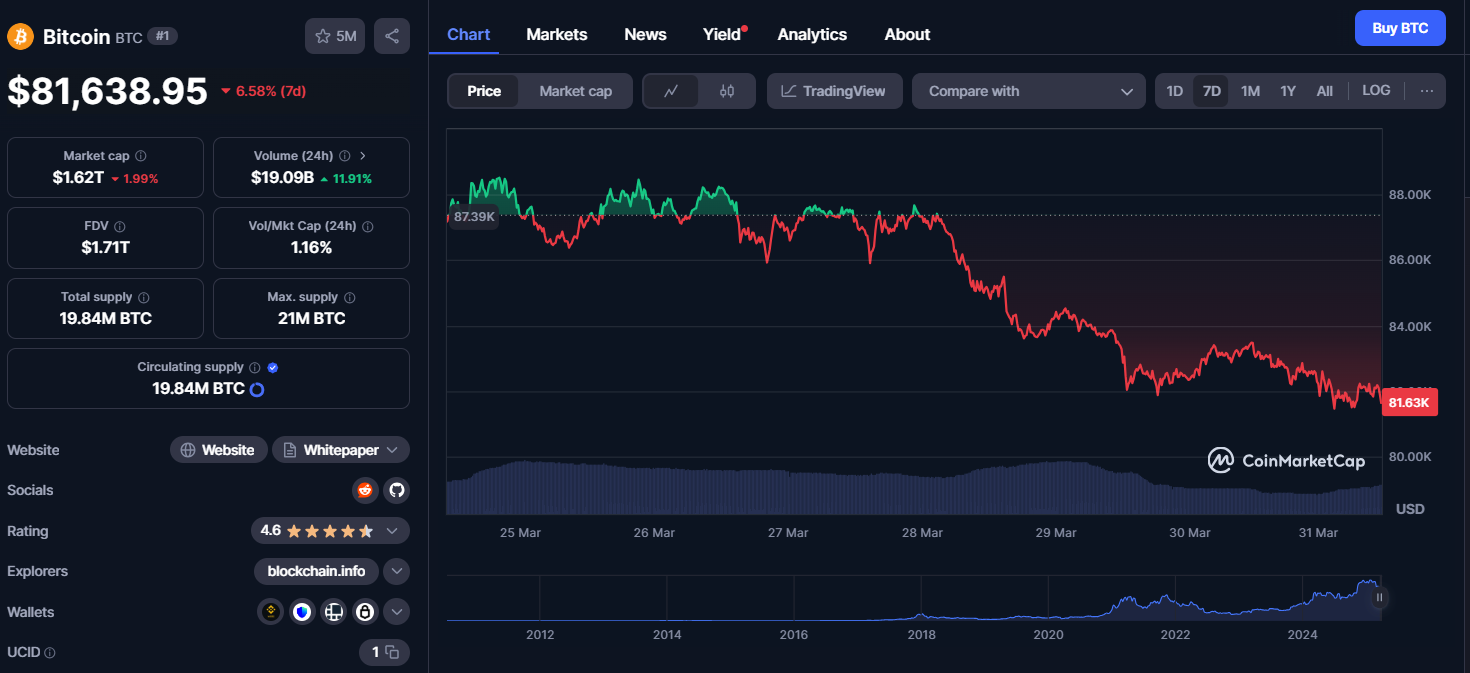1470x673 pixels.
Task: Select the Price chart toggle
Action: point(484,91)
